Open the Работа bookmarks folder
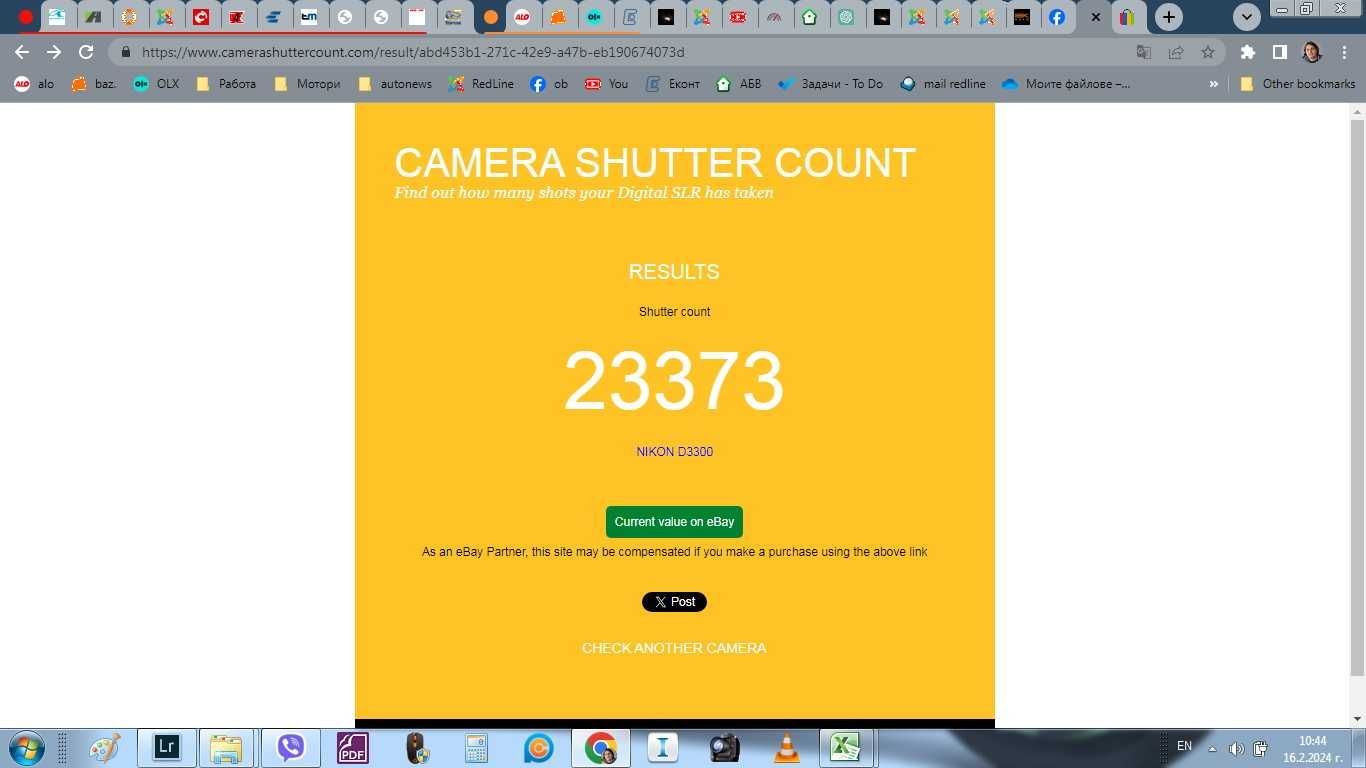1366x768 pixels. 226,84
